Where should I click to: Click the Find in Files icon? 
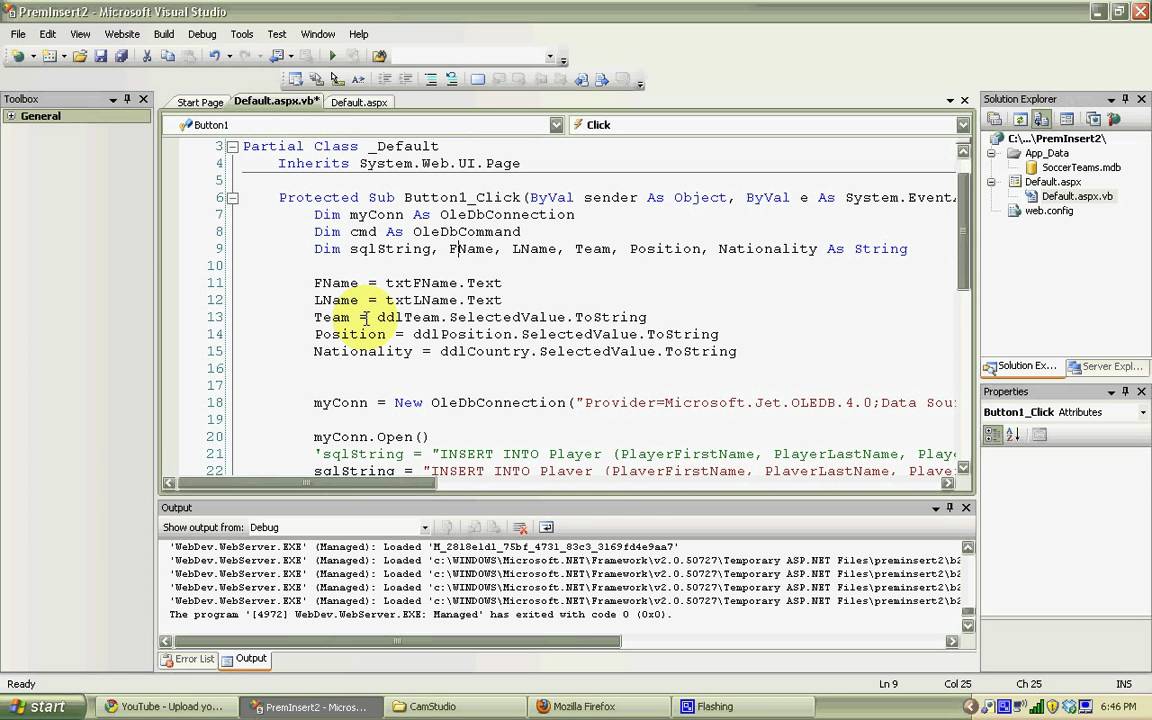[x=379, y=56]
